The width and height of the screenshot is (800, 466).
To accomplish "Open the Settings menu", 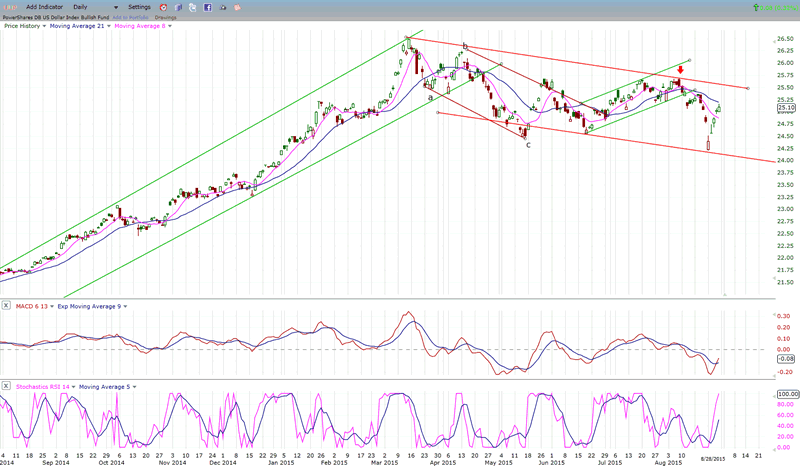I will coord(139,7).
